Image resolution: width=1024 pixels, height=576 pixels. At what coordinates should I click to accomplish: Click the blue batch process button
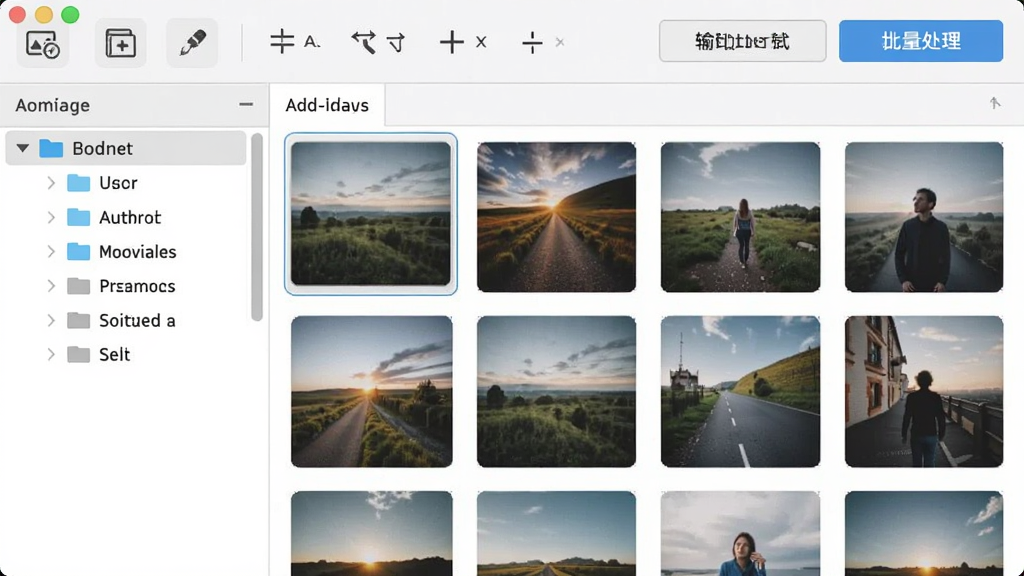click(921, 41)
